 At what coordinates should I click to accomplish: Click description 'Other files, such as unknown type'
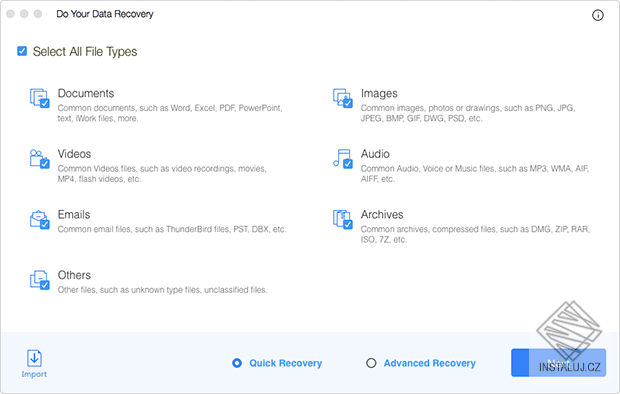(163, 290)
